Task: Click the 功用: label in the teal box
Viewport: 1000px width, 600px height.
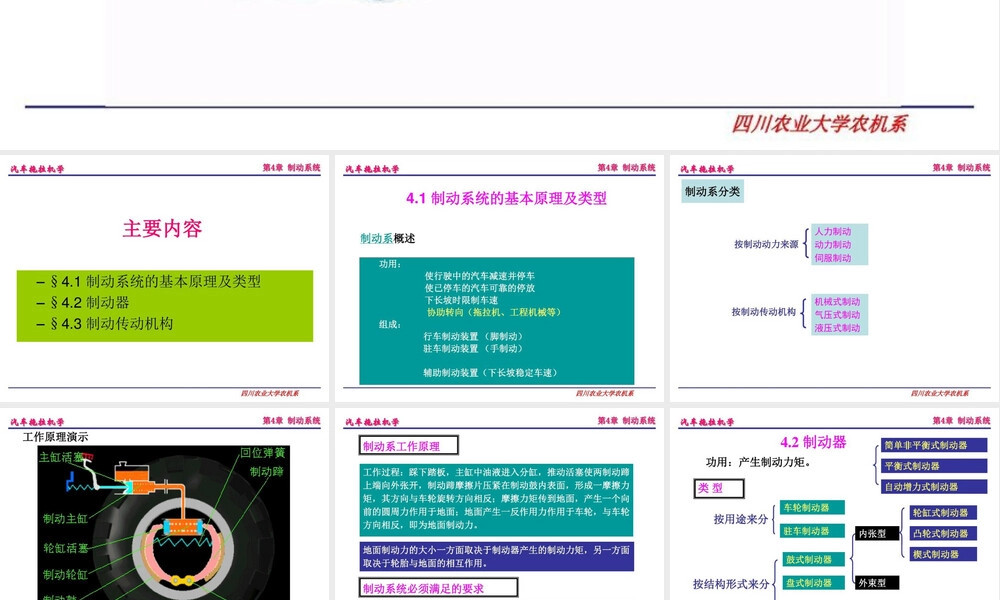Action: tap(390, 264)
